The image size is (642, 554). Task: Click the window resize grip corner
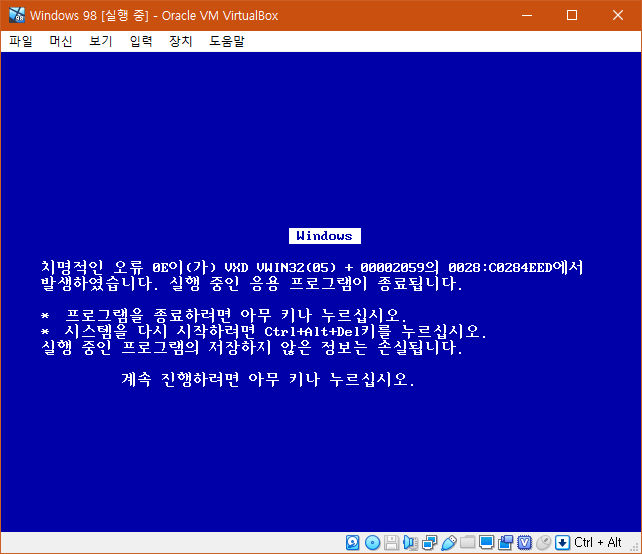[635, 548]
